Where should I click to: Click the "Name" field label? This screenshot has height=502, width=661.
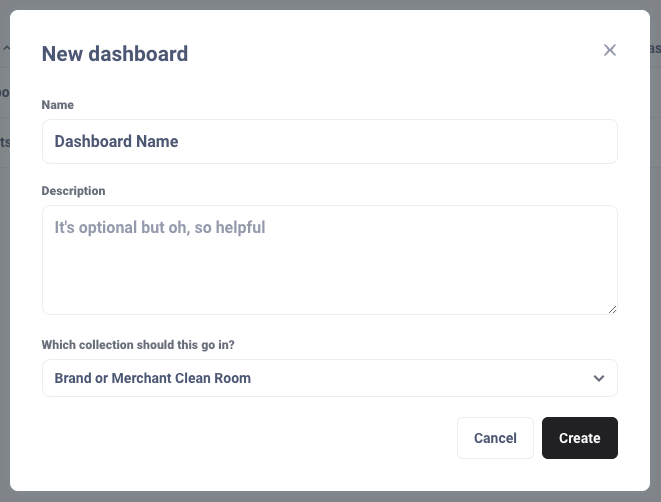pyautogui.click(x=58, y=105)
